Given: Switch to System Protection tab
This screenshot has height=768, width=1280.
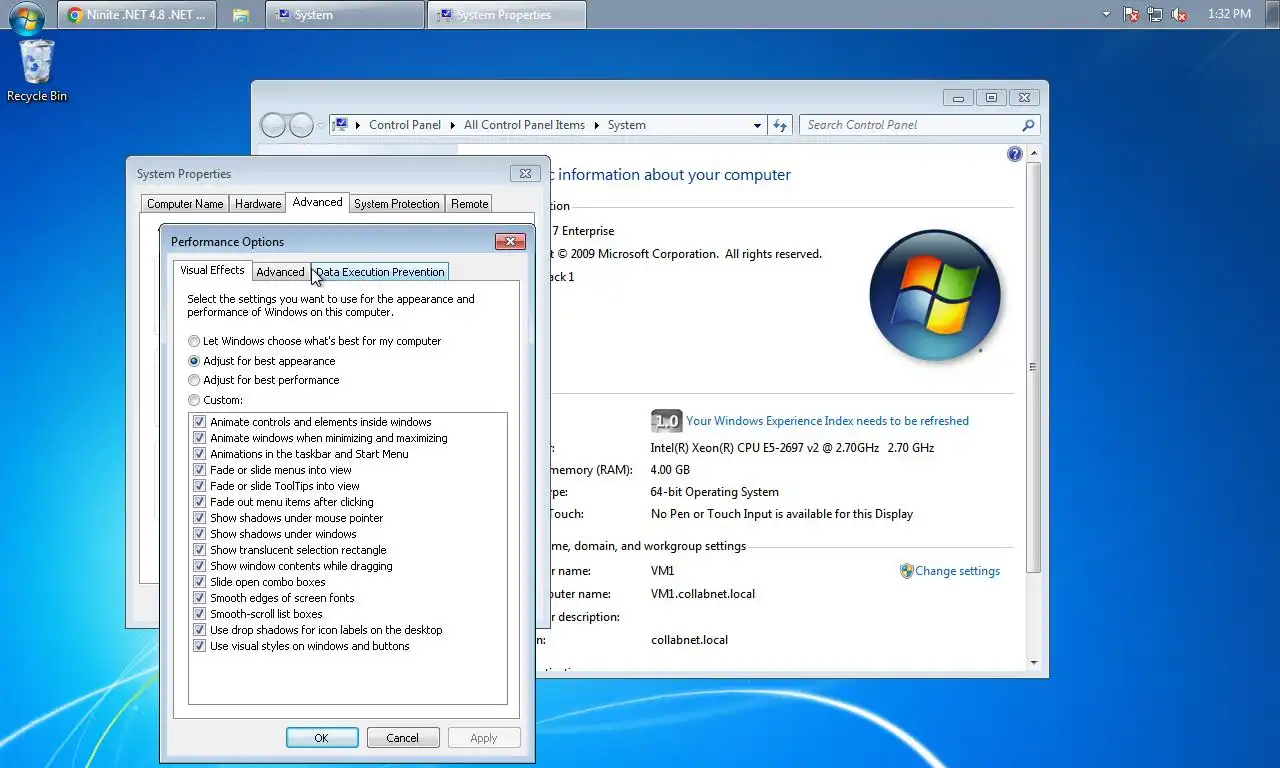Looking at the screenshot, I should click(x=397, y=203).
